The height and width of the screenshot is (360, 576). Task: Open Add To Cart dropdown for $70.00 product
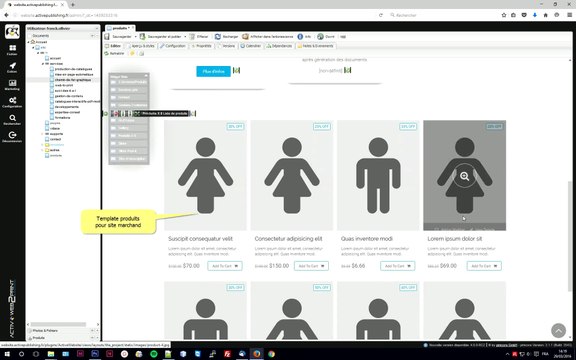(236, 266)
